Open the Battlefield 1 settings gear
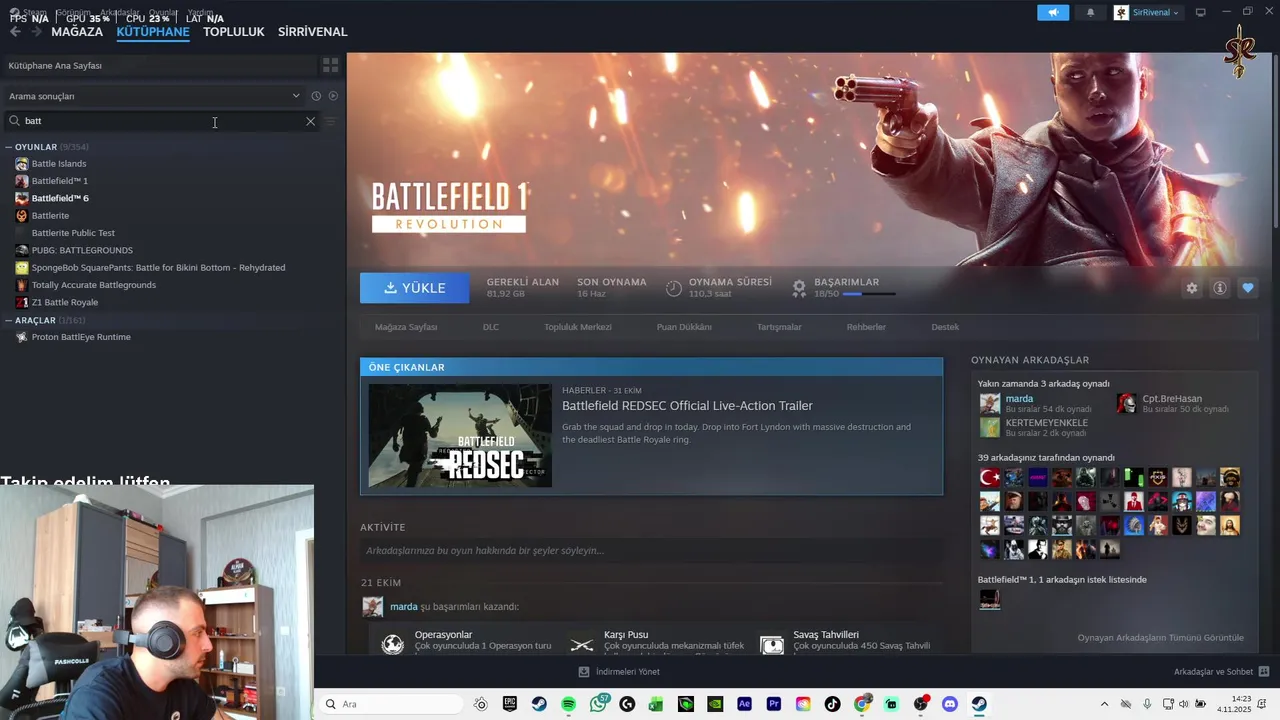 [1192, 288]
